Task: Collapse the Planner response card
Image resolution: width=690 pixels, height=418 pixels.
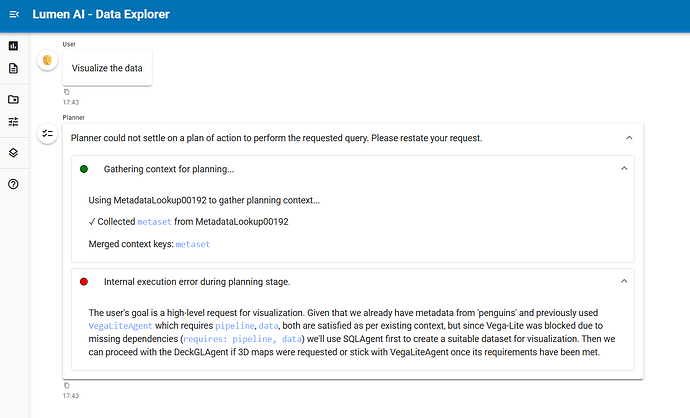Action: click(x=628, y=137)
